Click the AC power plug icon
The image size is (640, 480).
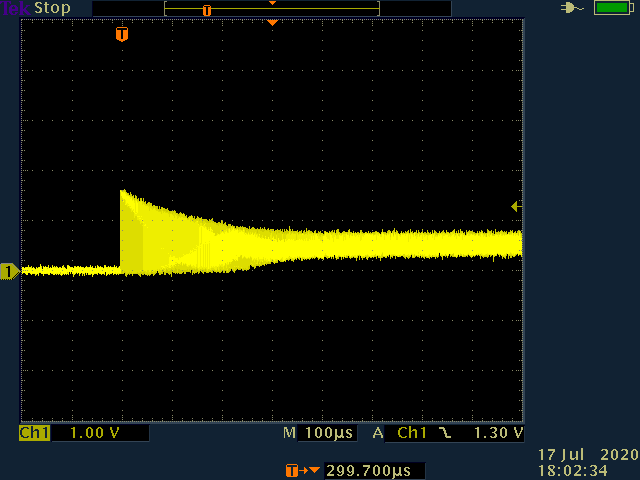572,8
